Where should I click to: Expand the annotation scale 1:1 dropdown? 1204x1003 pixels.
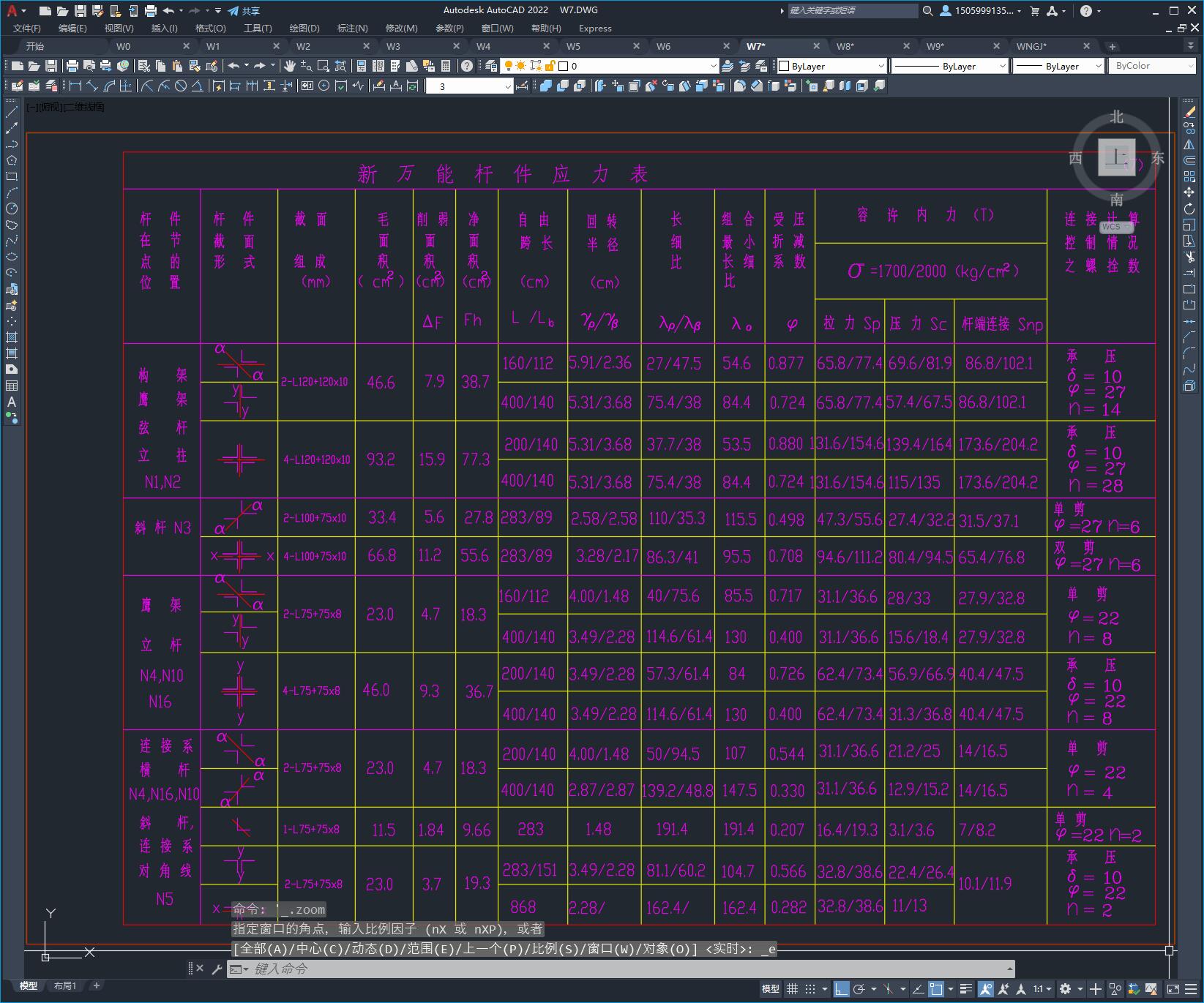click(1042, 989)
